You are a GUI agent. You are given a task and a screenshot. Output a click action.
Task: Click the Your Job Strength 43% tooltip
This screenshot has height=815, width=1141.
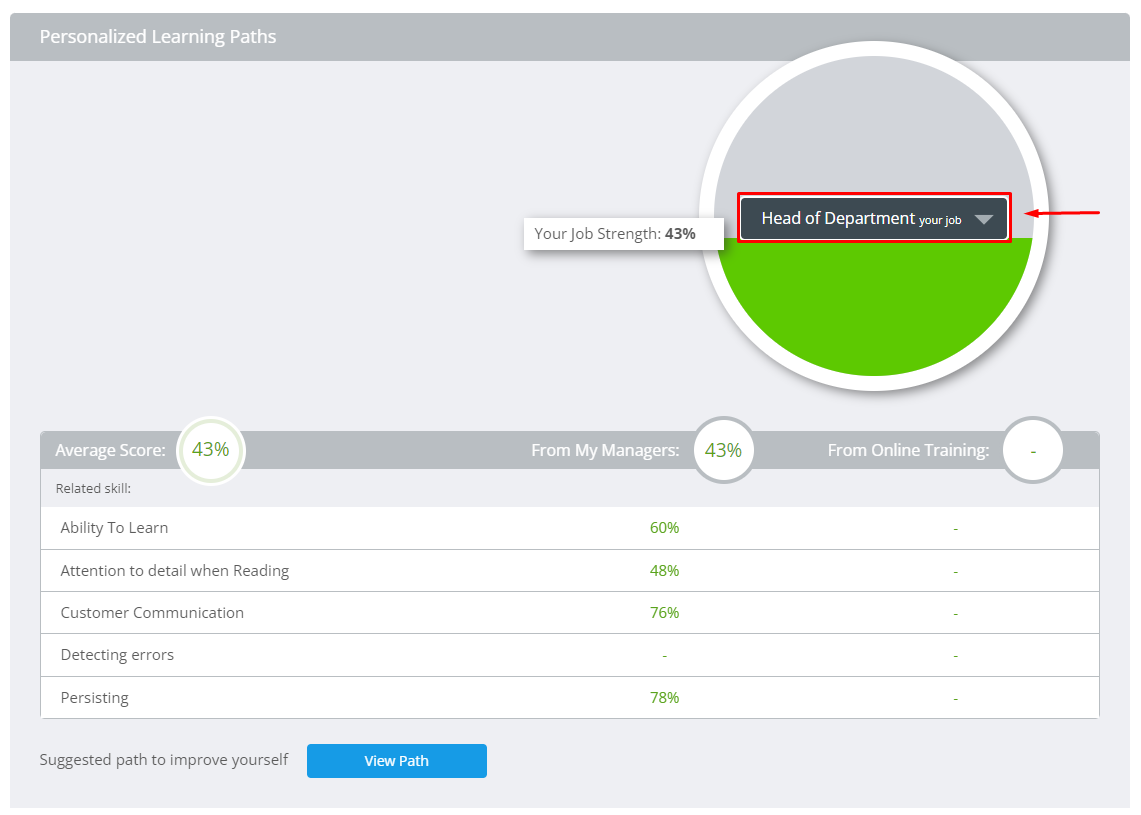click(614, 234)
